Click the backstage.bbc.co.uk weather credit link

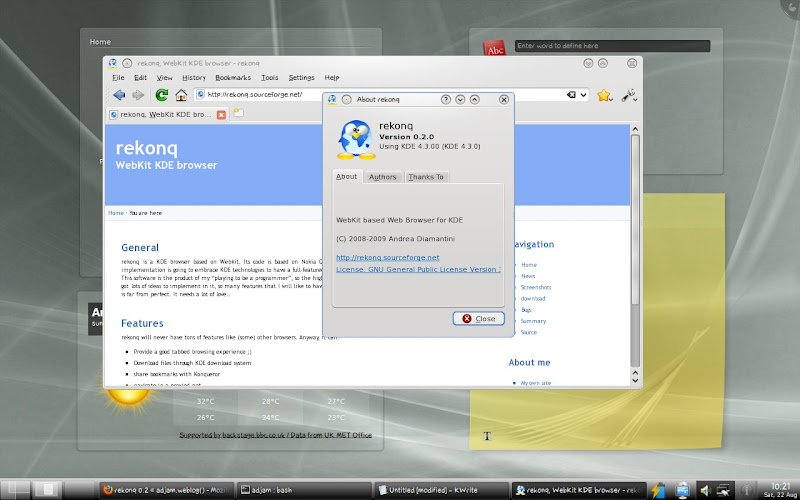276,435
